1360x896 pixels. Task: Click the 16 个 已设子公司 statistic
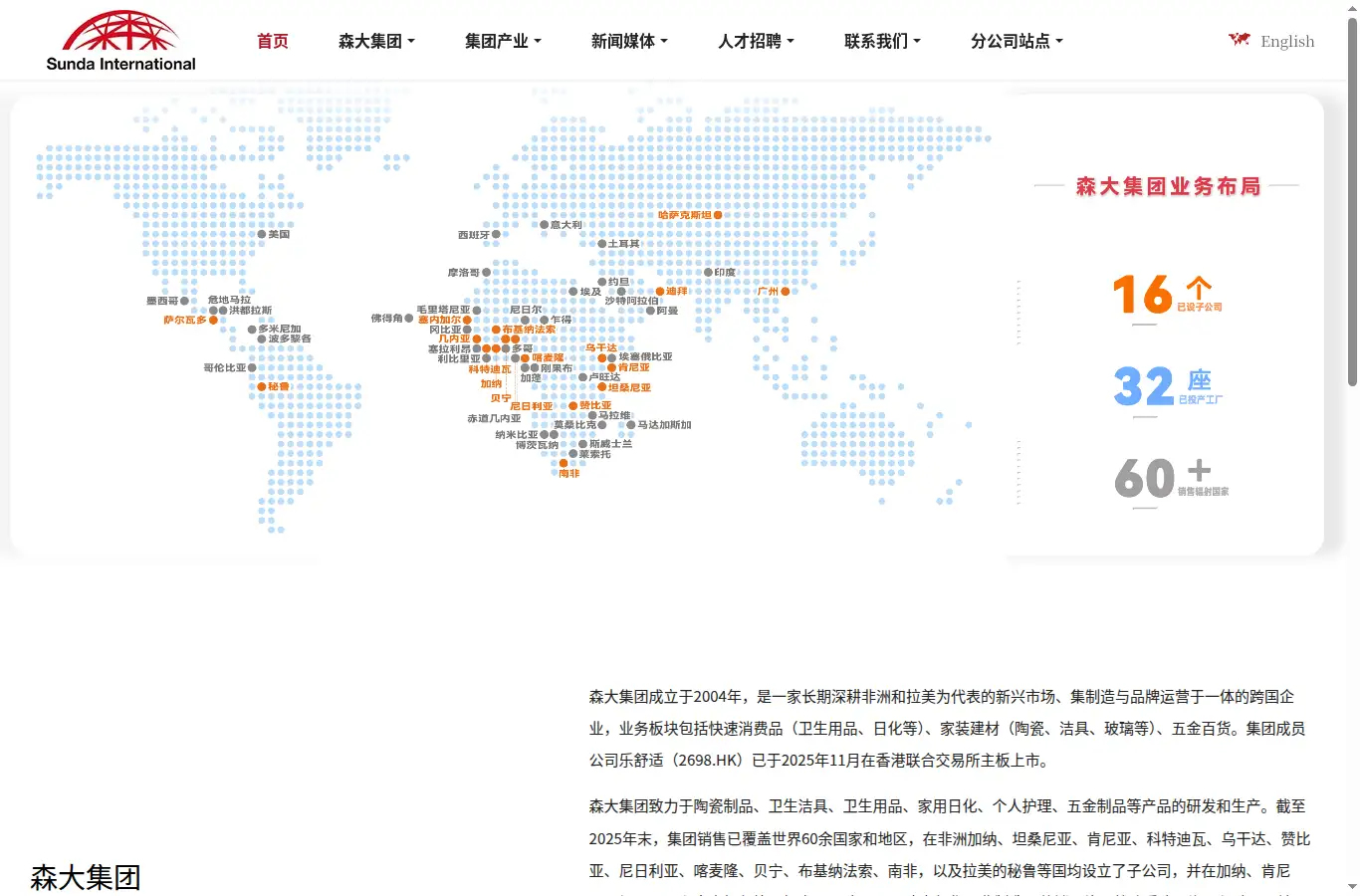tap(1166, 295)
